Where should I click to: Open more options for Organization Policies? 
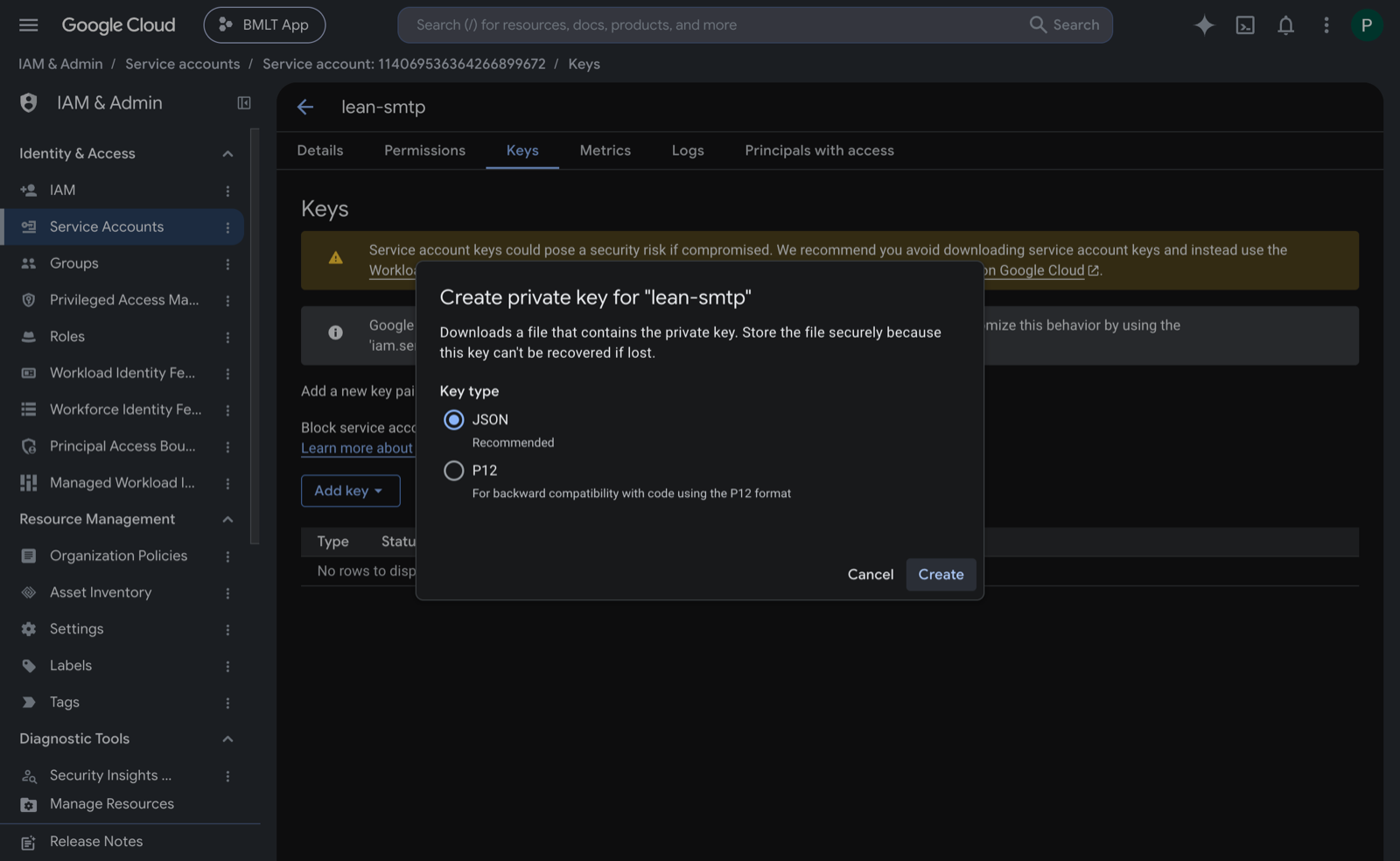point(227,556)
